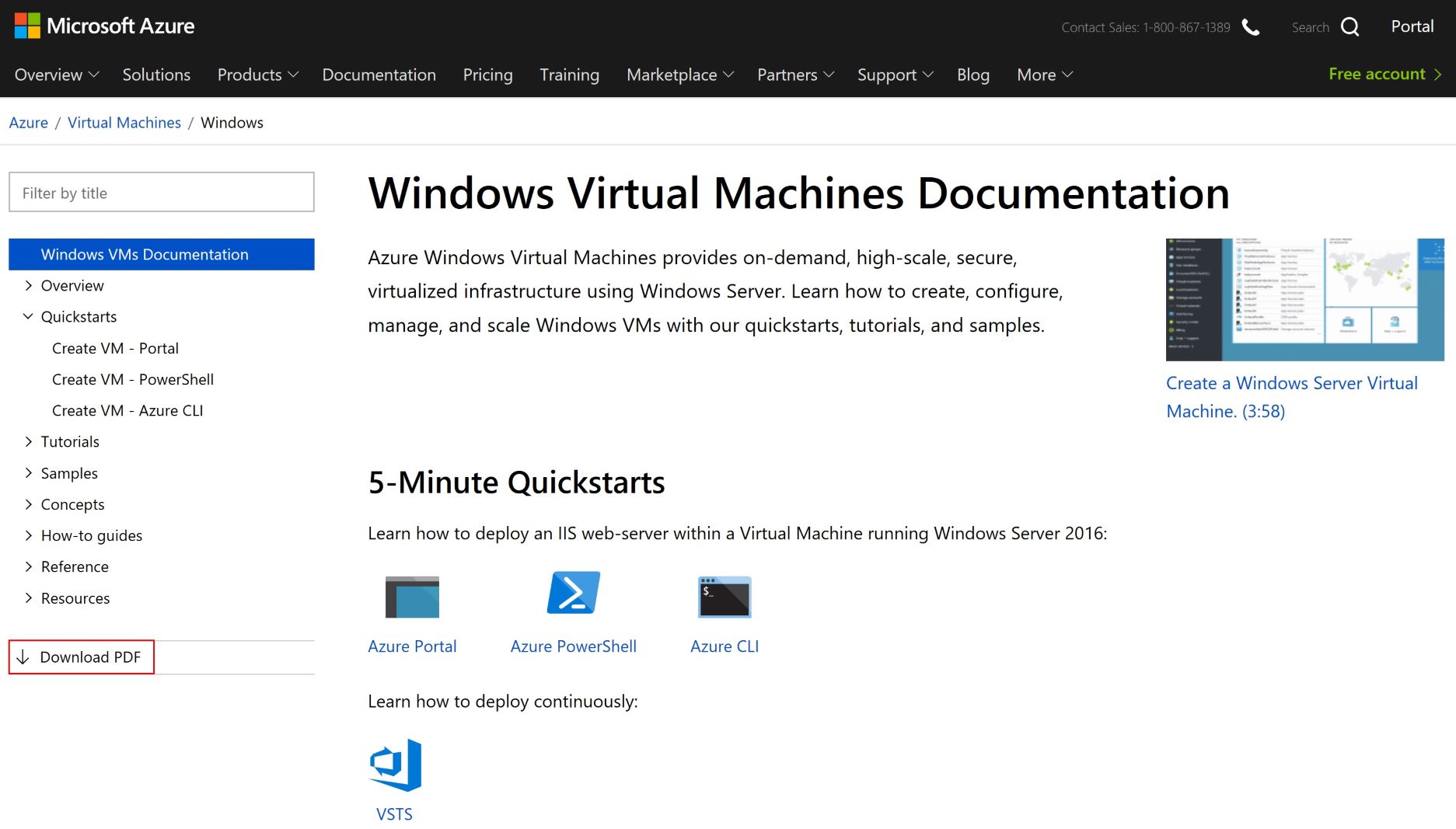The height and width of the screenshot is (829, 1456).
Task: Open Create VM - Portal quickstart
Action: 115,349
